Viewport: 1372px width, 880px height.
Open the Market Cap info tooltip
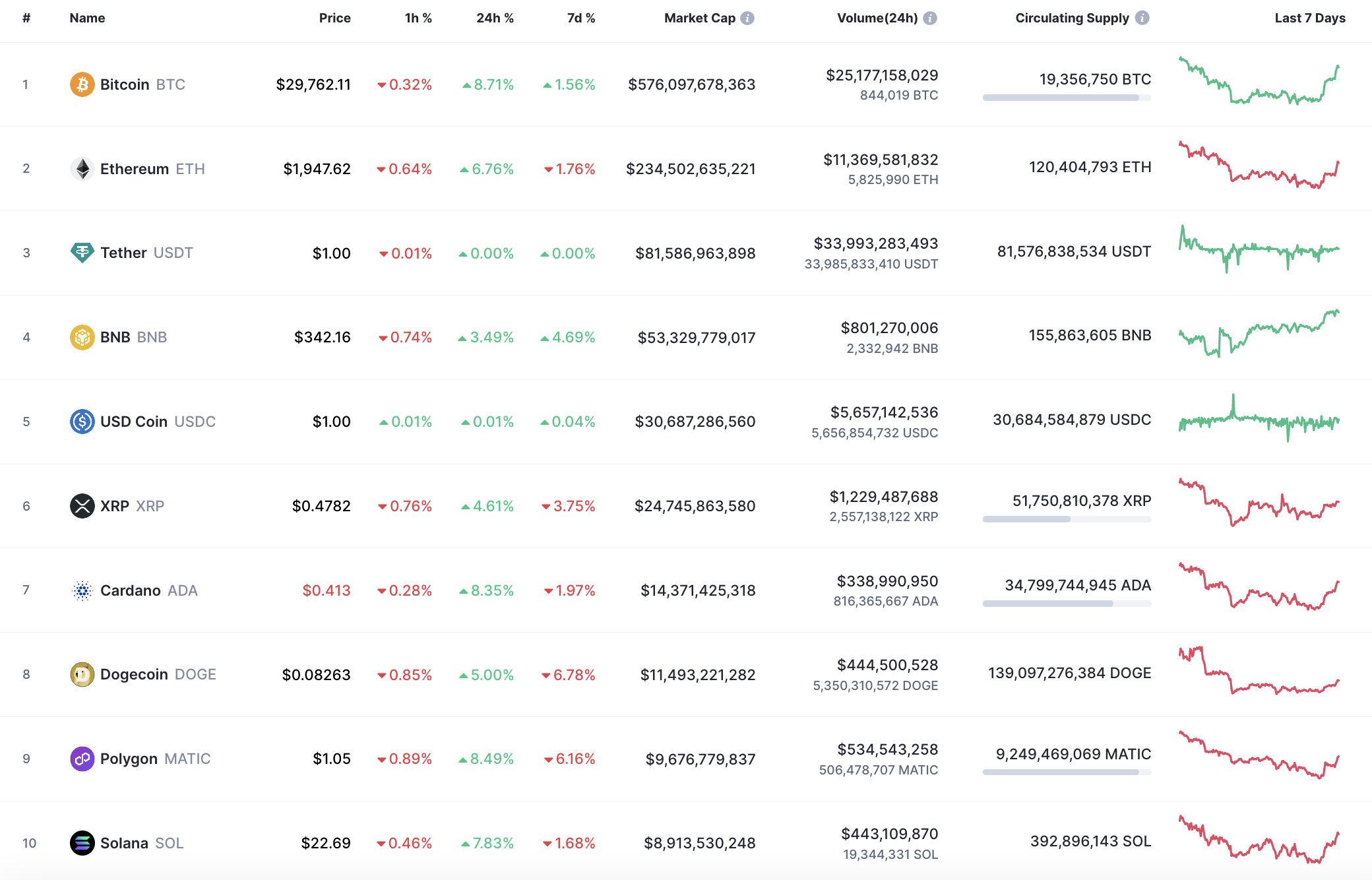click(747, 18)
